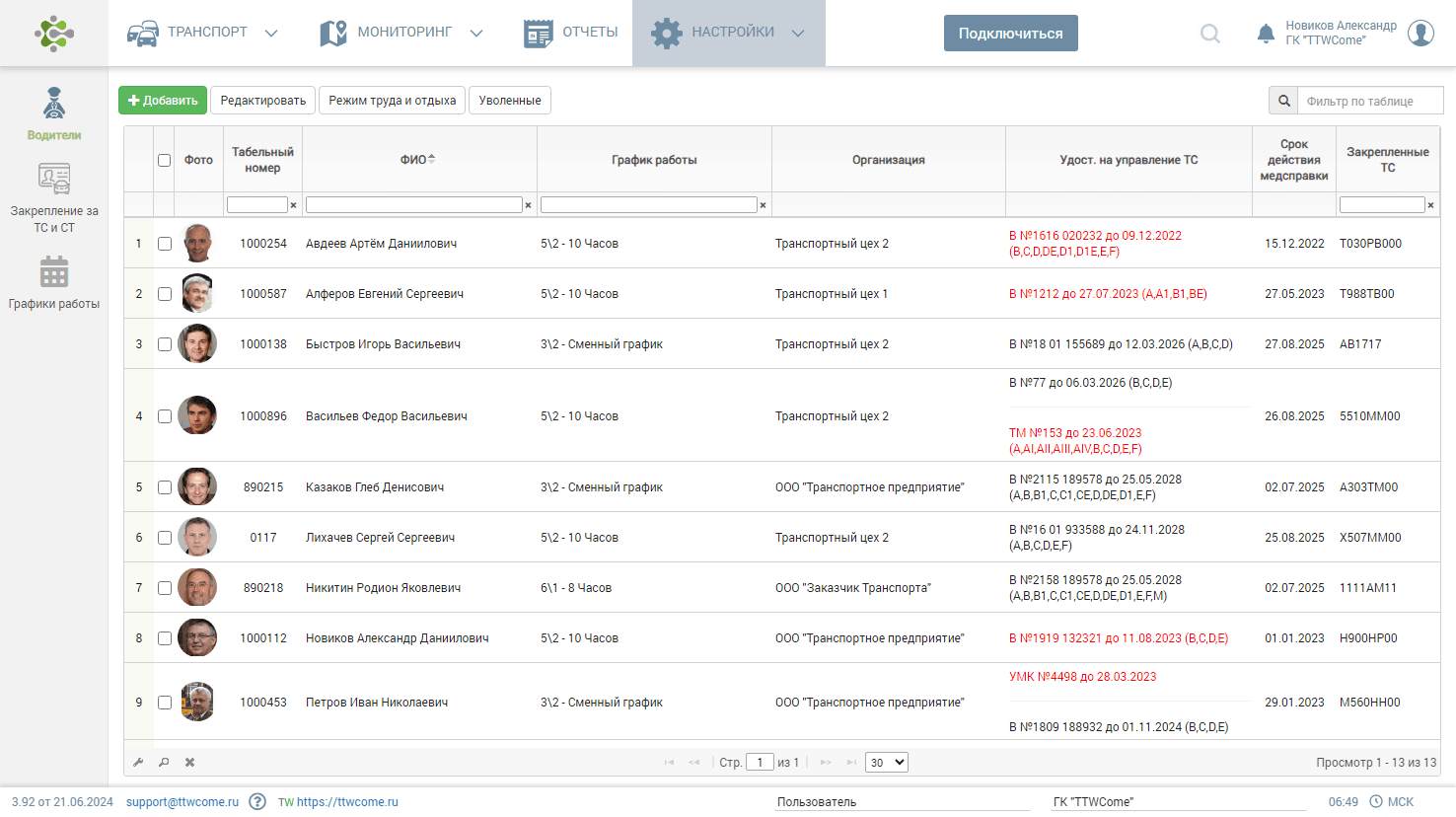Screen dimensions: 1456x817
Task: Select checkbox for Новиков Александр Даниилович
Action: (x=165, y=638)
